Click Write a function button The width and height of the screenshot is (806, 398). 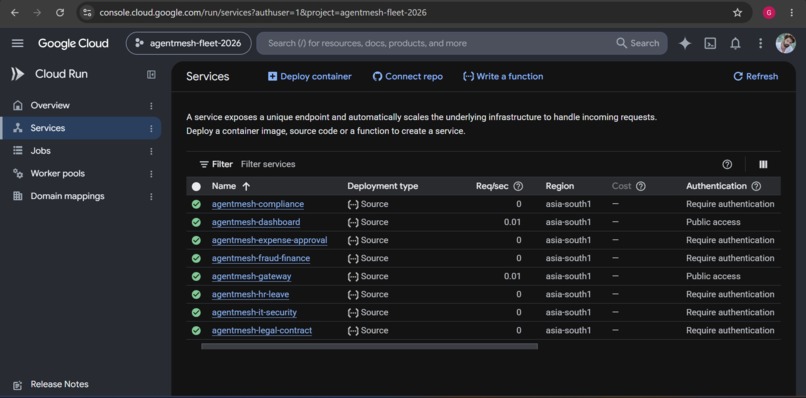(x=503, y=76)
